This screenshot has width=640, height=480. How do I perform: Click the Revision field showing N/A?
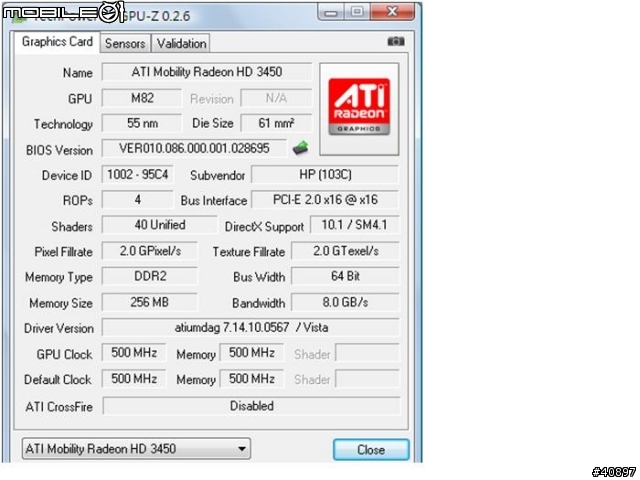pos(276,98)
